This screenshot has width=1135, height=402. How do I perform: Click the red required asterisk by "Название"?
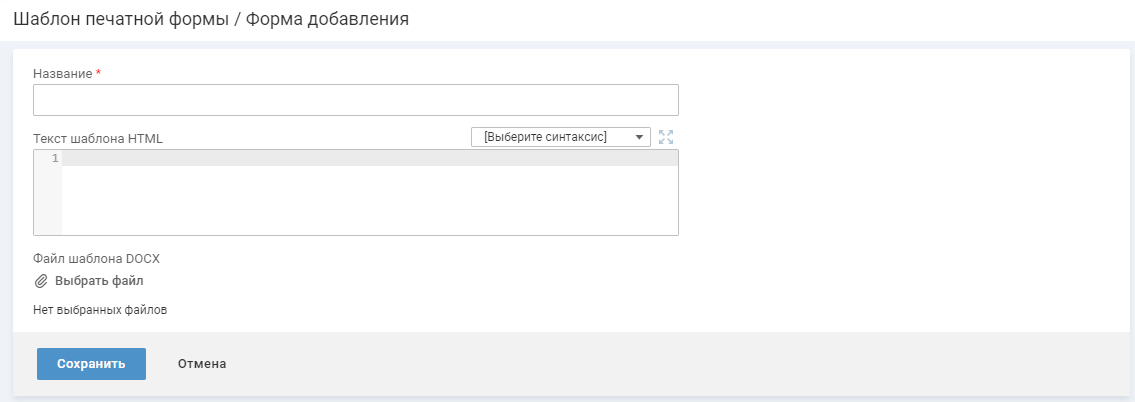(98, 74)
